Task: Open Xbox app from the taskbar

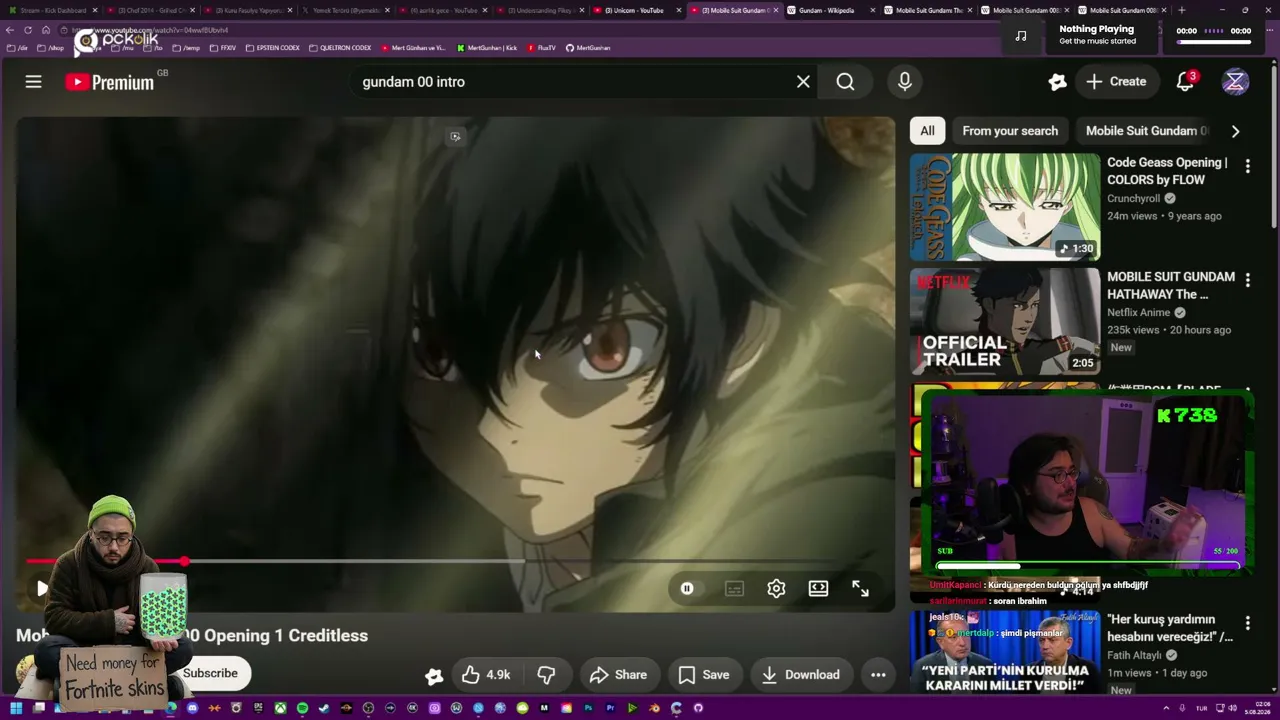Action: pyautogui.click(x=280, y=708)
